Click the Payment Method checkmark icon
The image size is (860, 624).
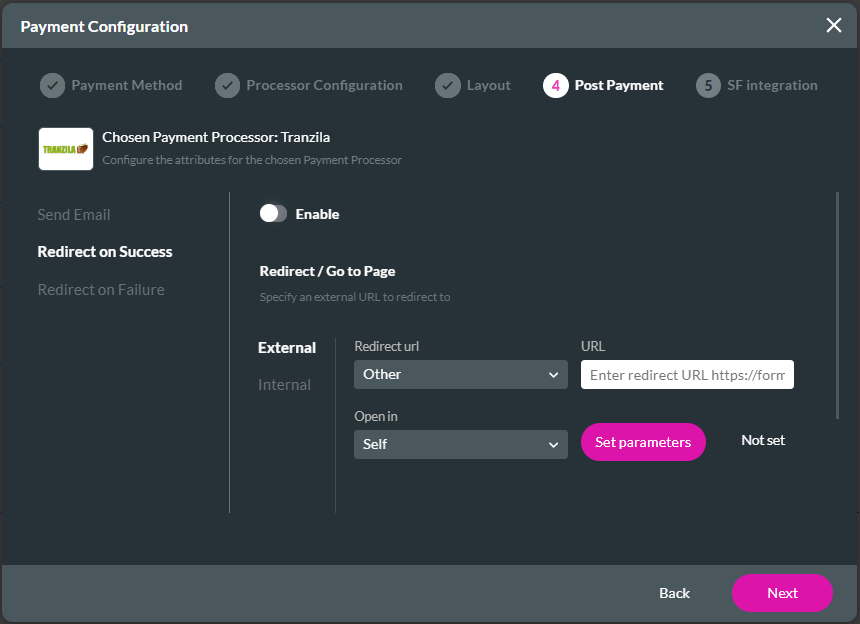point(52,85)
